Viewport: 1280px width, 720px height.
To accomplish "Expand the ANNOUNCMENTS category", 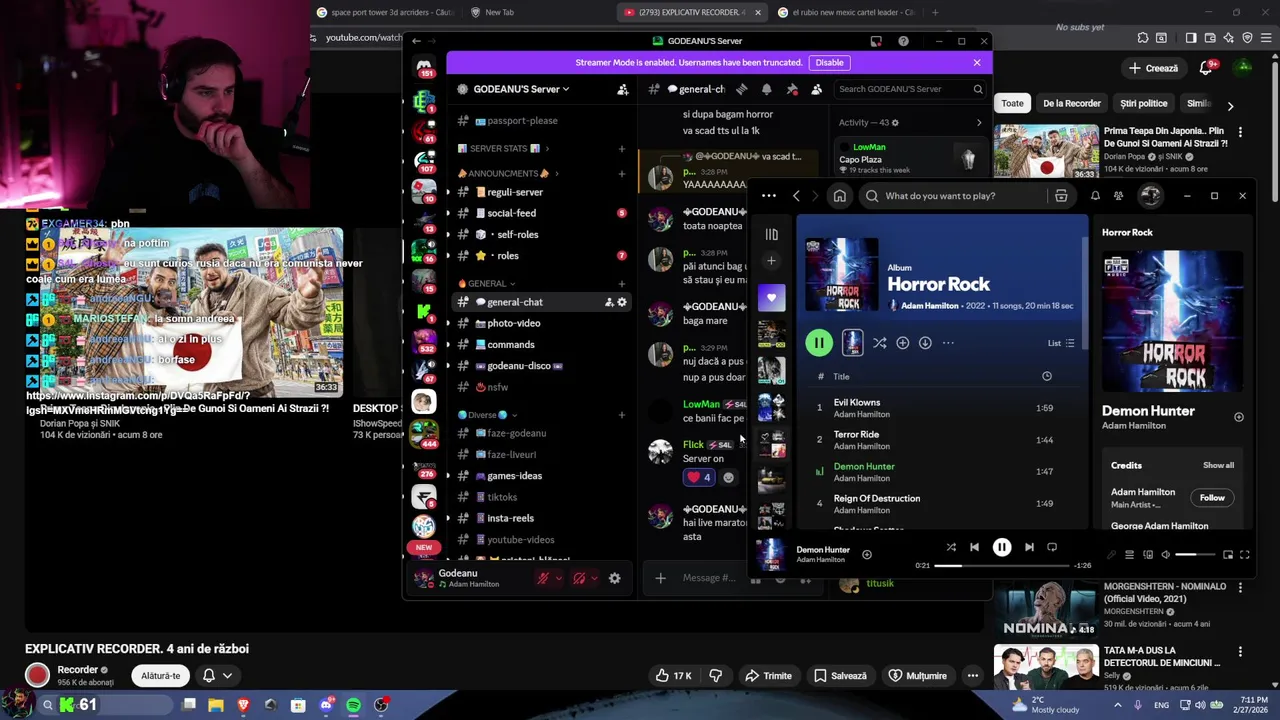I will coord(510,173).
